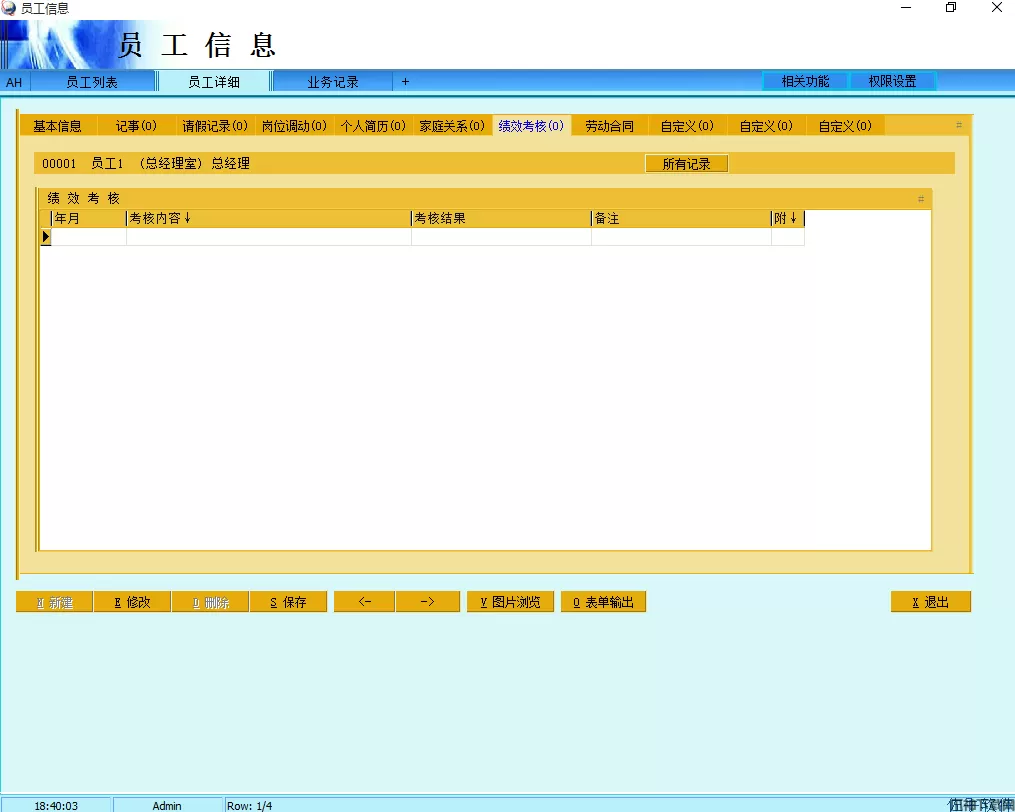Switch to 记事(0) sub-tab

[x=136, y=126]
